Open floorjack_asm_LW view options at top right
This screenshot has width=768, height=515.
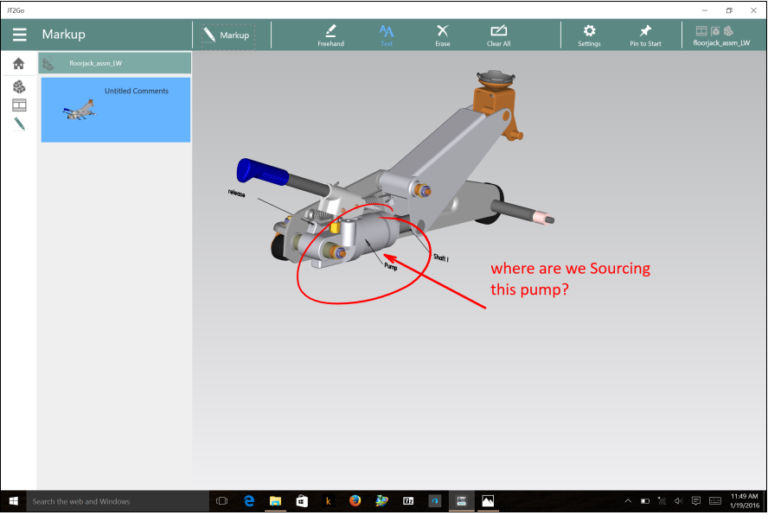click(x=721, y=35)
